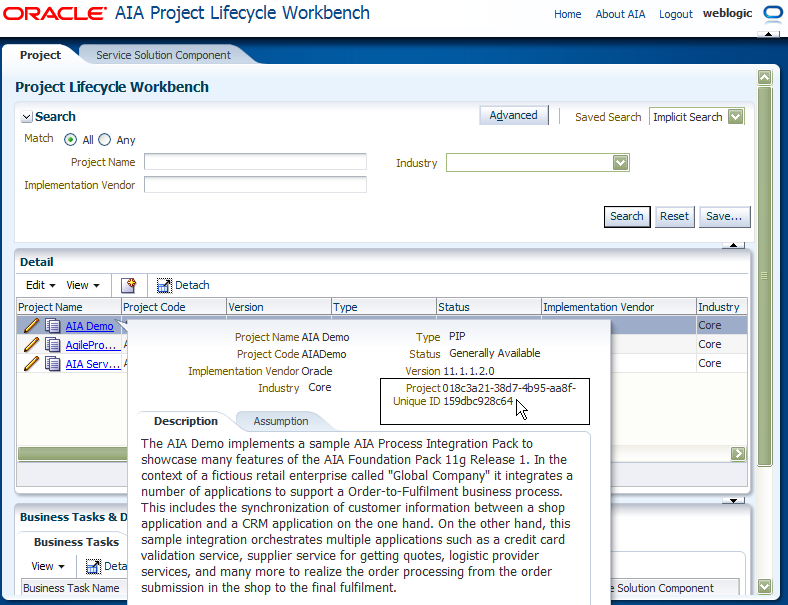Click the vertical page scrollbar thumb

click(764, 276)
